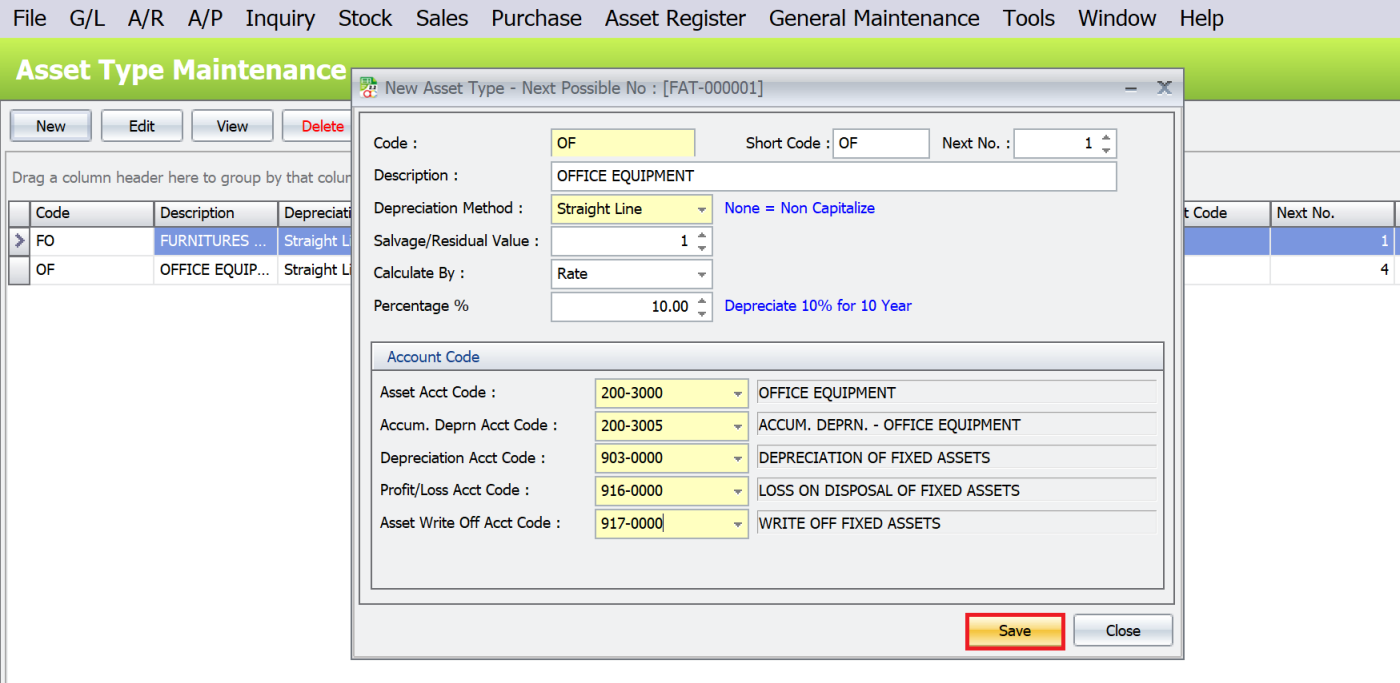Expand the Profit/Loss Acct Code dropdown
The width and height of the screenshot is (1400, 683).
pyautogui.click(x=738, y=491)
